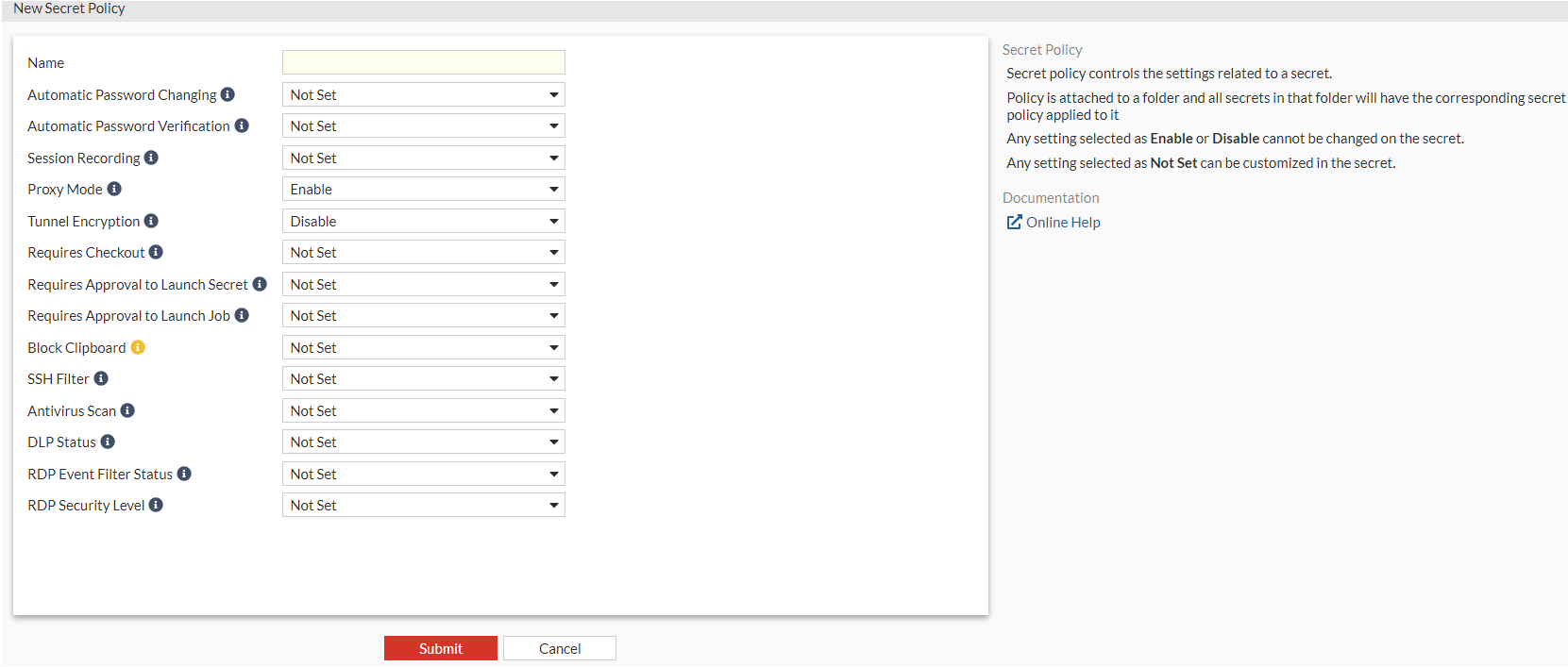The image size is (1568, 667).
Task: Click info icon beside RDP Security Level
Action: (156, 505)
